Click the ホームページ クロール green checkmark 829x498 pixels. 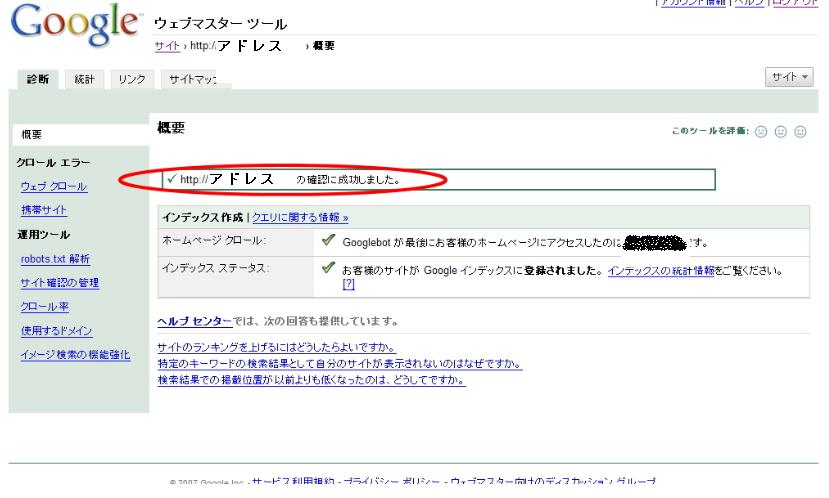click(x=328, y=240)
